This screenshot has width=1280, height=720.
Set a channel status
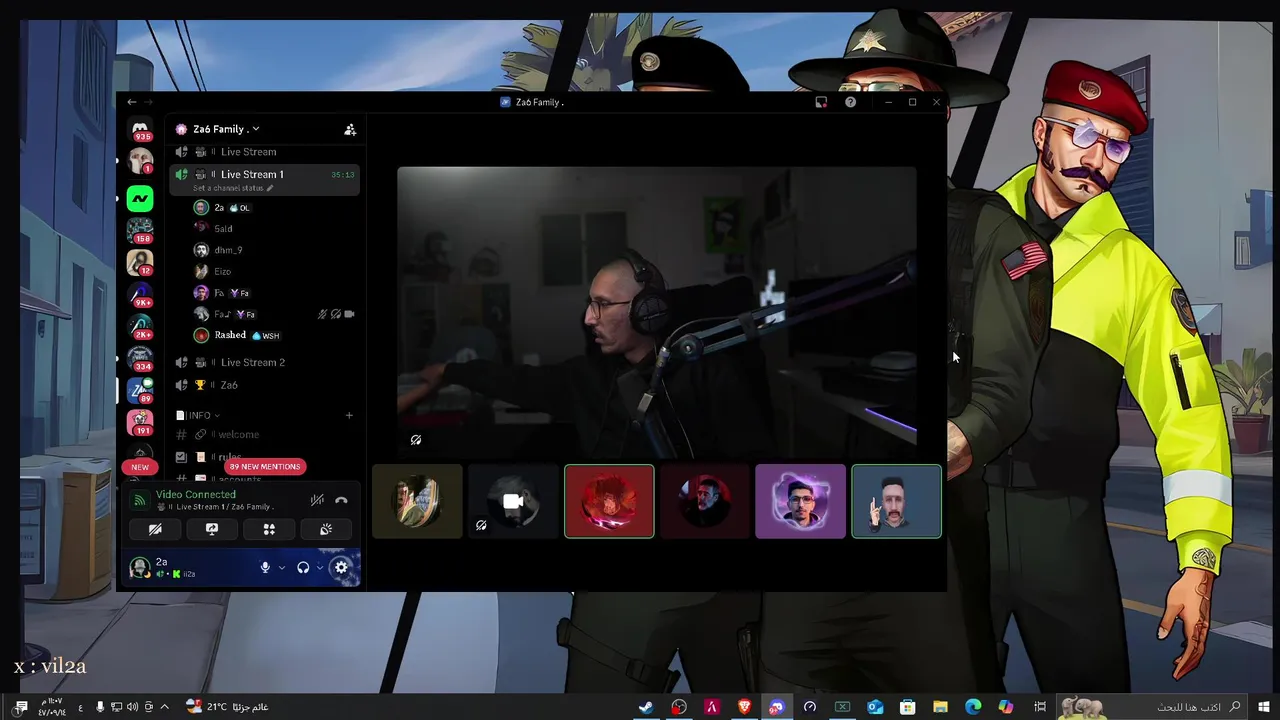point(232,188)
